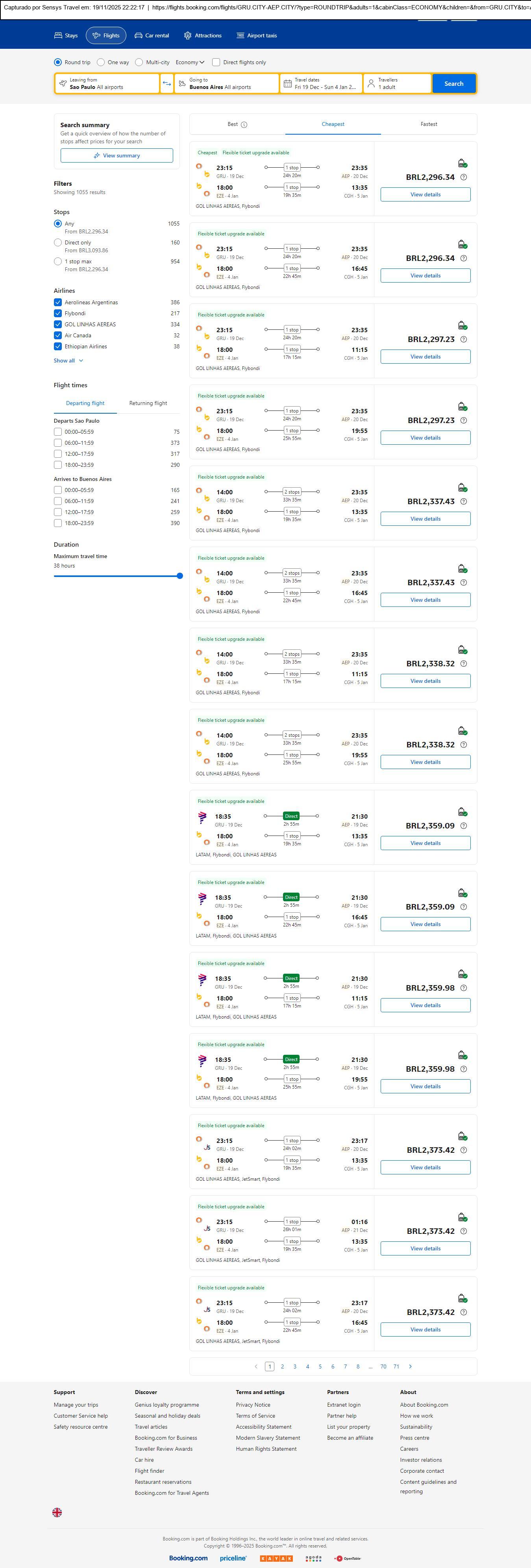Click the calendar icon in Travel dates field
This screenshot has height=1568, width=531.
[287, 83]
